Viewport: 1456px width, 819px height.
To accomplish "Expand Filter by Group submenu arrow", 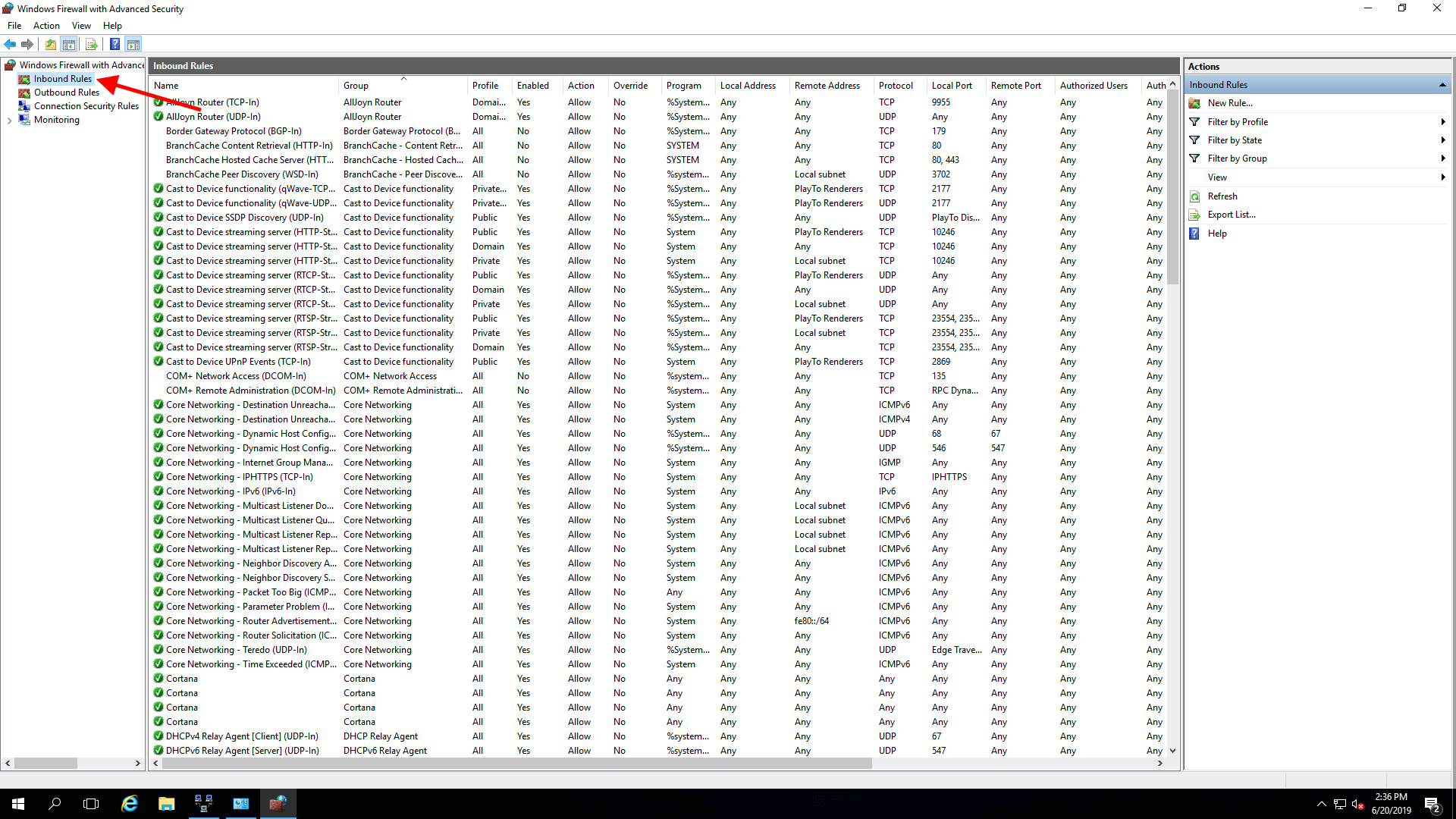I will pos(1442,158).
